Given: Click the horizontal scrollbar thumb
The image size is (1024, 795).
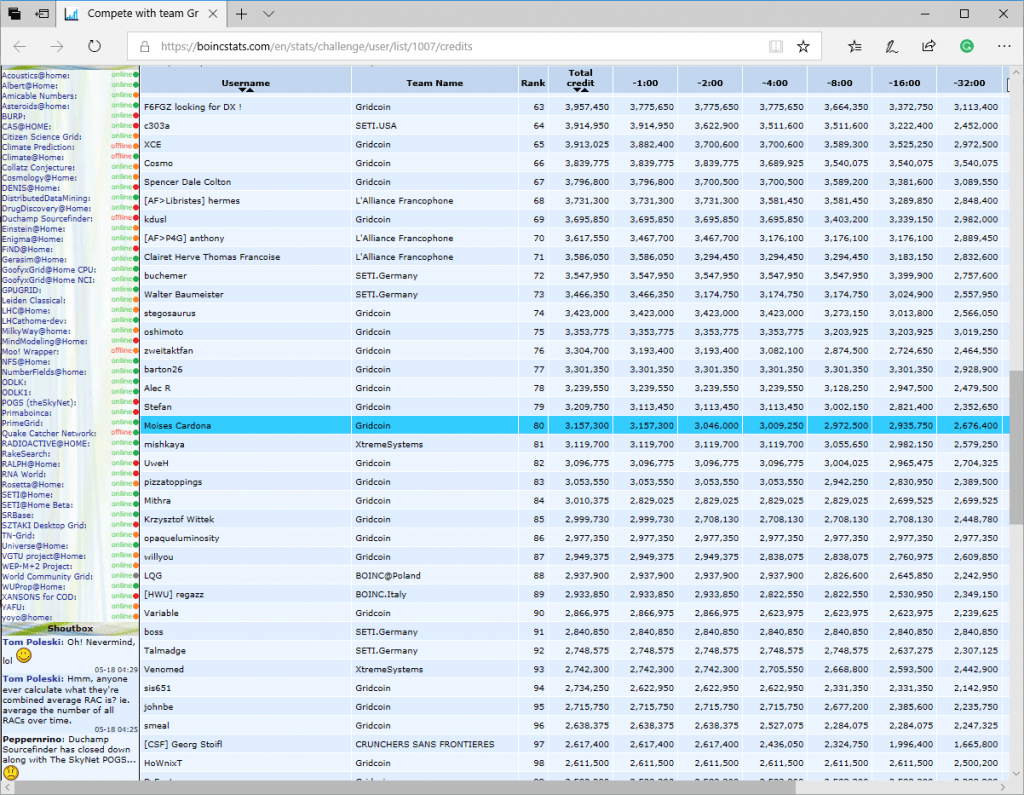Looking at the screenshot, I should pos(405,788).
